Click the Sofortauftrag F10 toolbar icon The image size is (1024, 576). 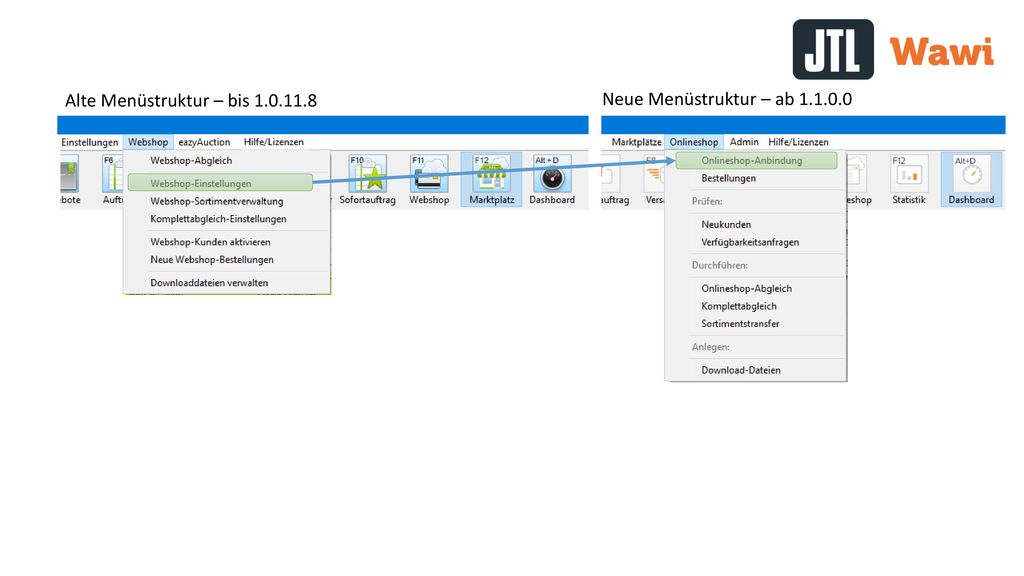tap(368, 180)
